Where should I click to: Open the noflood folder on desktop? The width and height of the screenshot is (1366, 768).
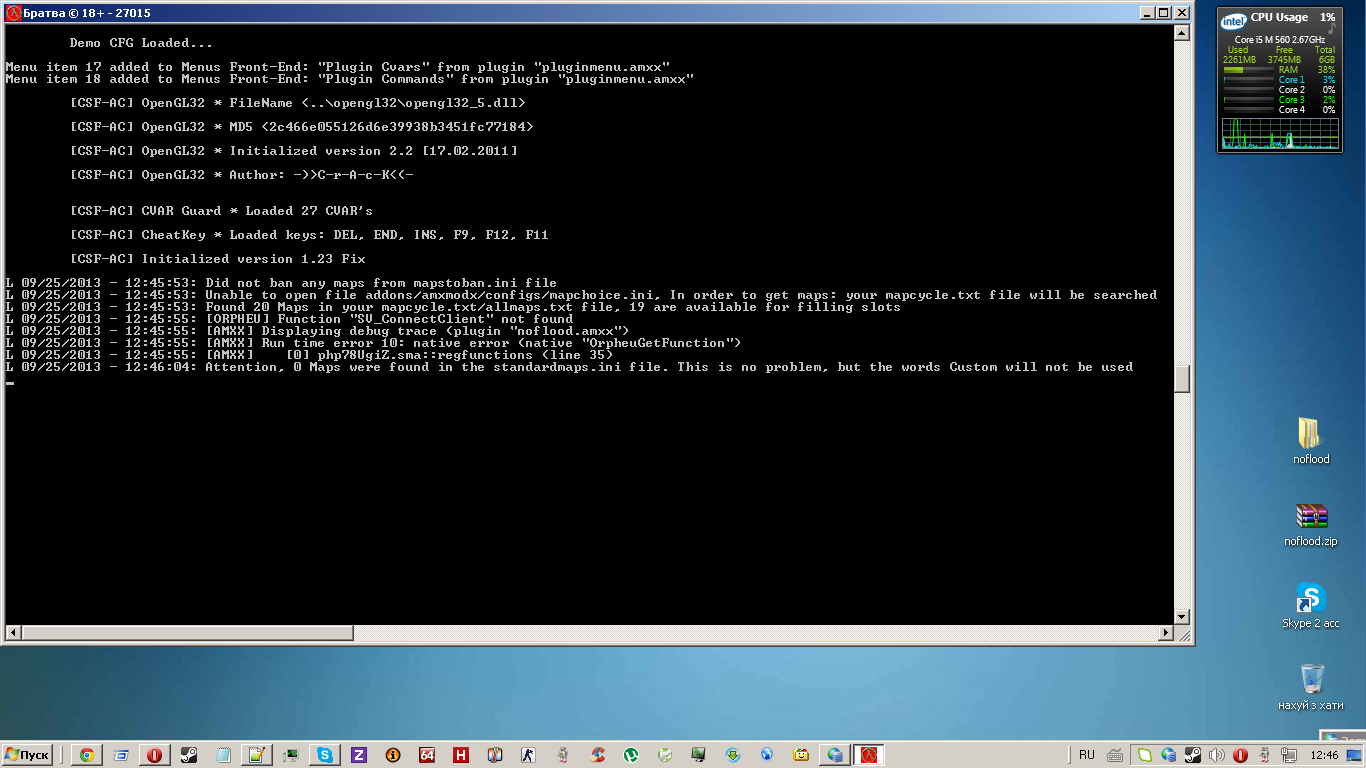[x=1311, y=441]
